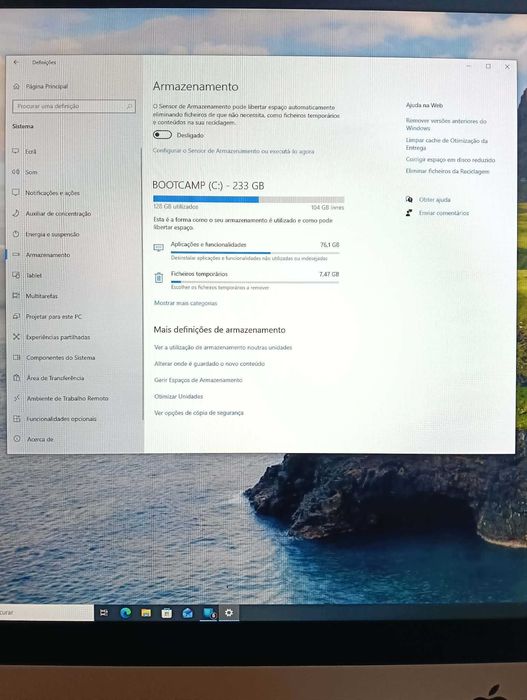
Task: Select the Armazenamento drive icon in sidebar
Action: point(17,254)
